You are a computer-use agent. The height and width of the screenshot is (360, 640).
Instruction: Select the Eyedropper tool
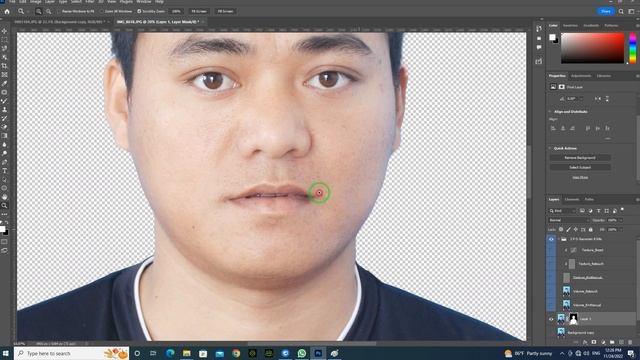[x=4, y=83]
